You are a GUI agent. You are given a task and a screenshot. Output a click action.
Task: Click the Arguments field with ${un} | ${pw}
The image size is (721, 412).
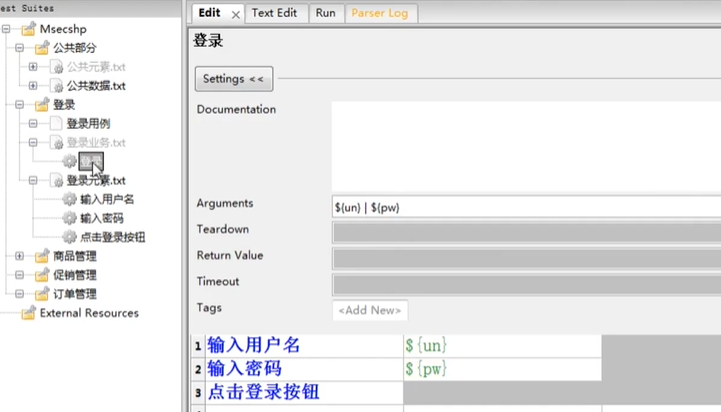[526, 207]
